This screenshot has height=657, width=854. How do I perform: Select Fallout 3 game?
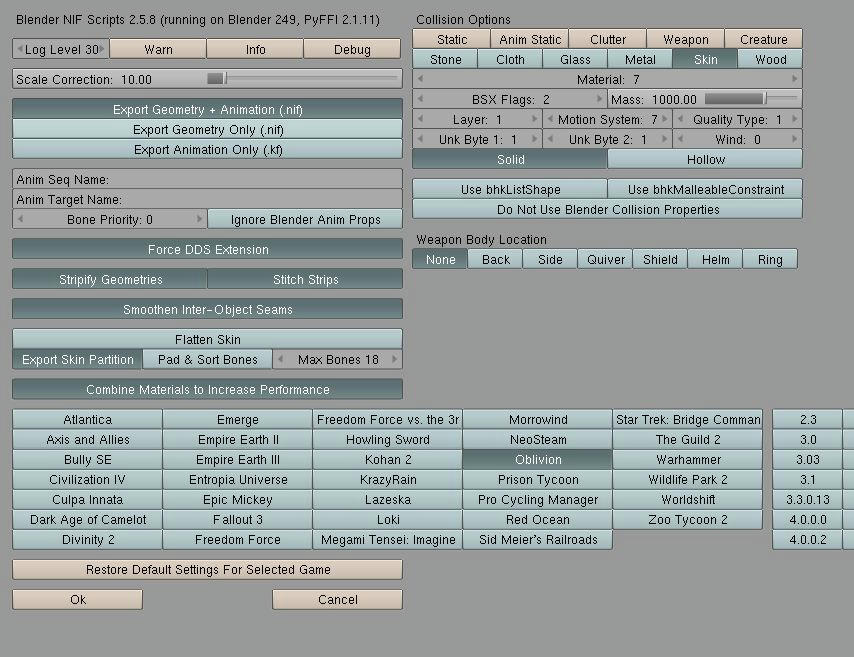tap(237, 519)
